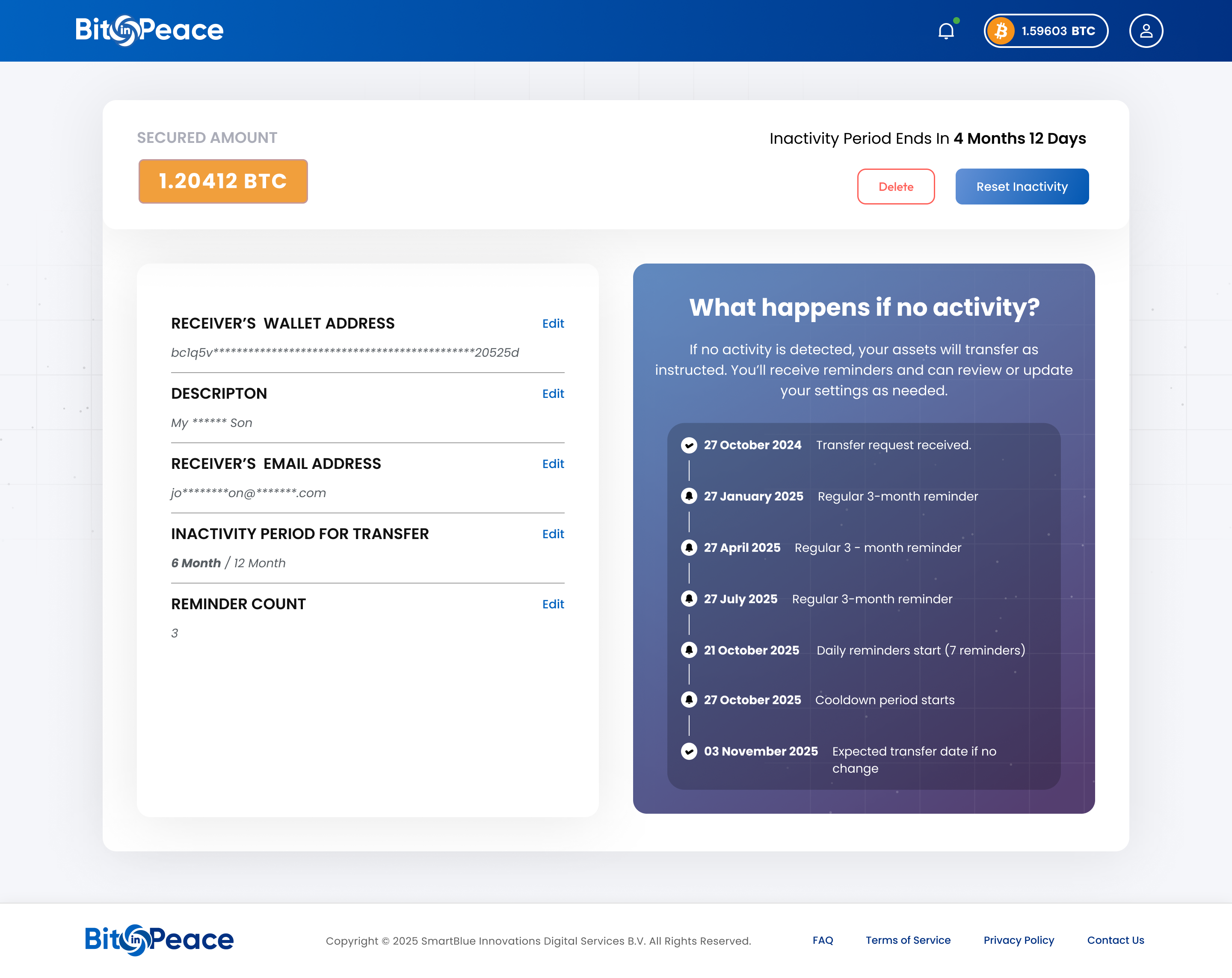Open the FAQ footer link
This screenshot has width=1232, height=978.
[822, 940]
